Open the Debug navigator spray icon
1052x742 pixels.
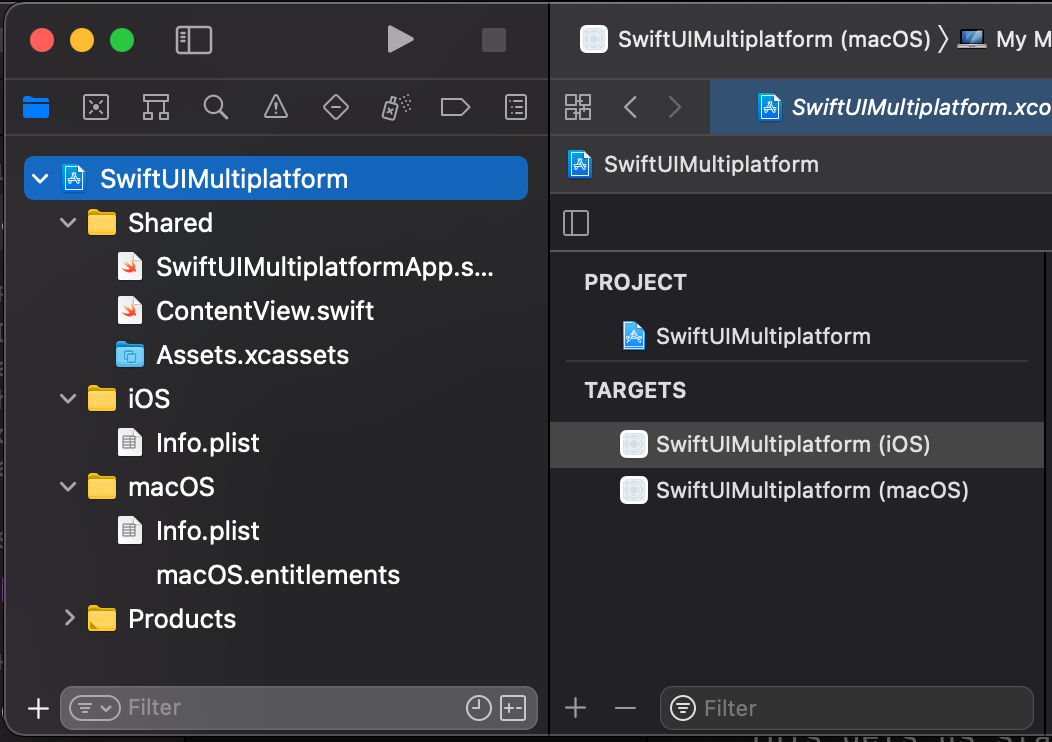[395, 107]
